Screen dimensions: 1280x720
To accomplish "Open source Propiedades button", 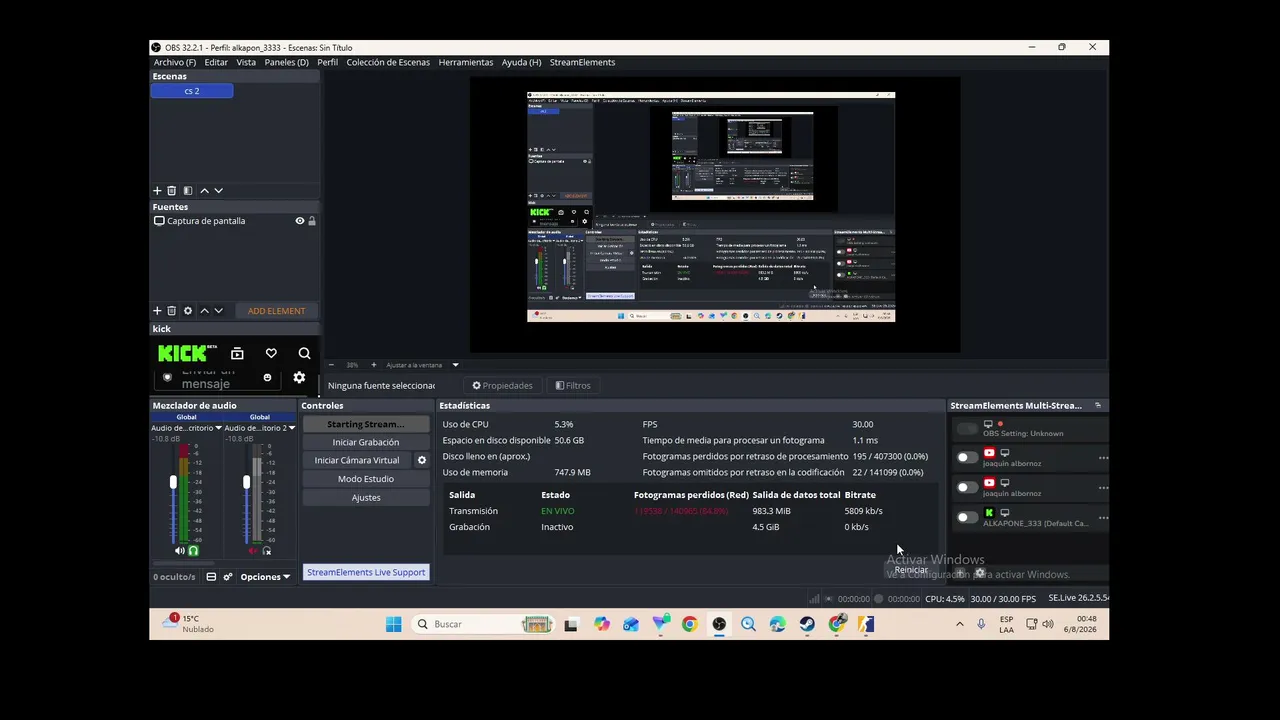I will [x=502, y=385].
